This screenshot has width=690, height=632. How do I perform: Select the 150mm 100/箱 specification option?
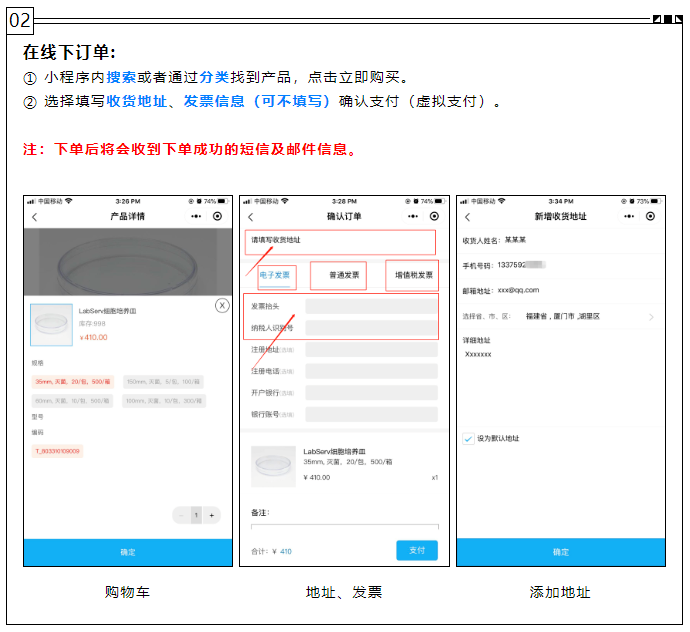point(164,382)
